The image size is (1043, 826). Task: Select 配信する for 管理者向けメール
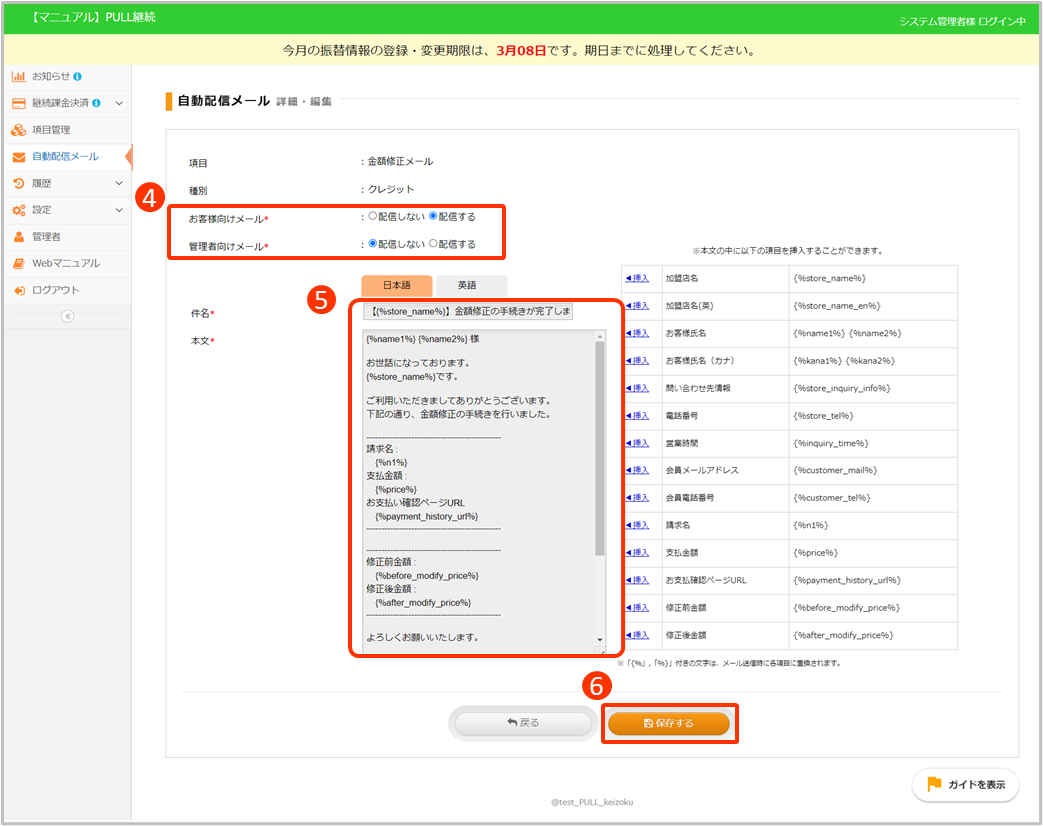click(433, 244)
